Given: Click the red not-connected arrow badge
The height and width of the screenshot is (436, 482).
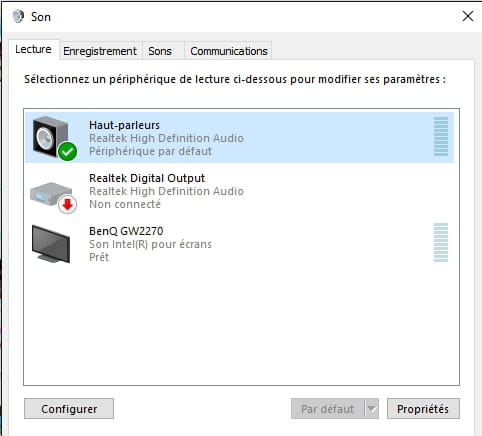Looking at the screenshot, I should click(68, 204).
